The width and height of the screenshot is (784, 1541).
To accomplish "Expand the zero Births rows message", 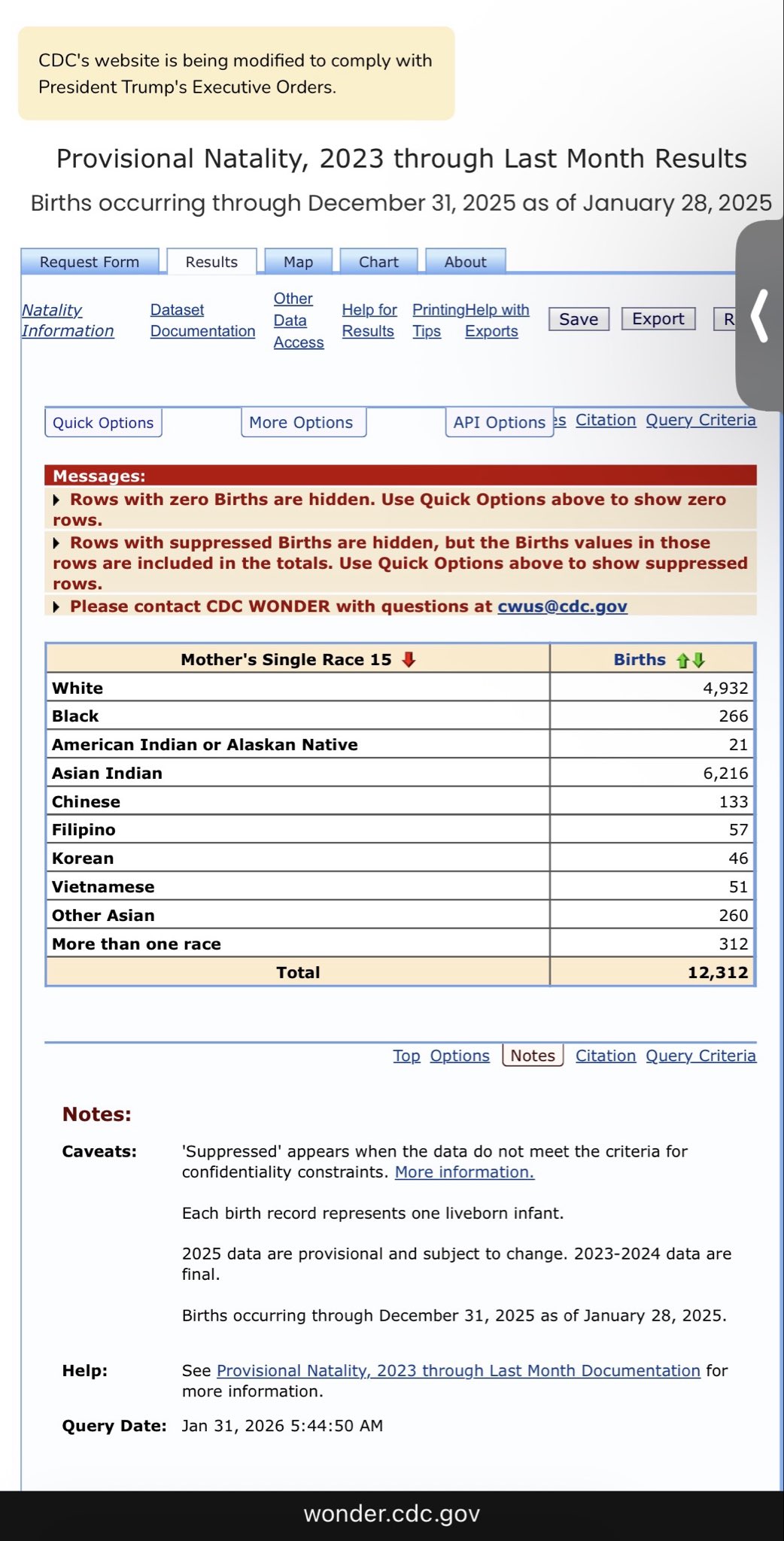I will [x=56, y=500].
